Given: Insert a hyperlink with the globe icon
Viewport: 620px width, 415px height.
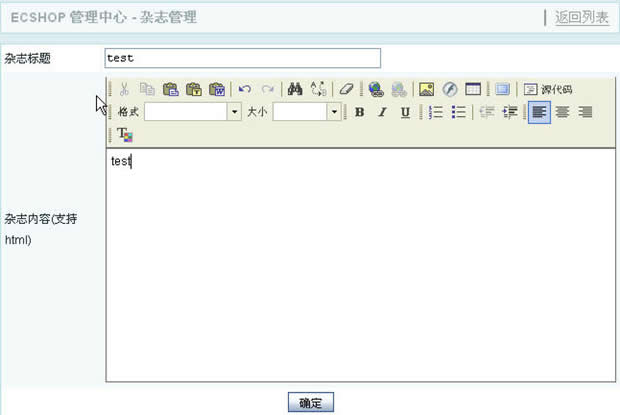Looking at the screenshot, I should coord(375,89).
